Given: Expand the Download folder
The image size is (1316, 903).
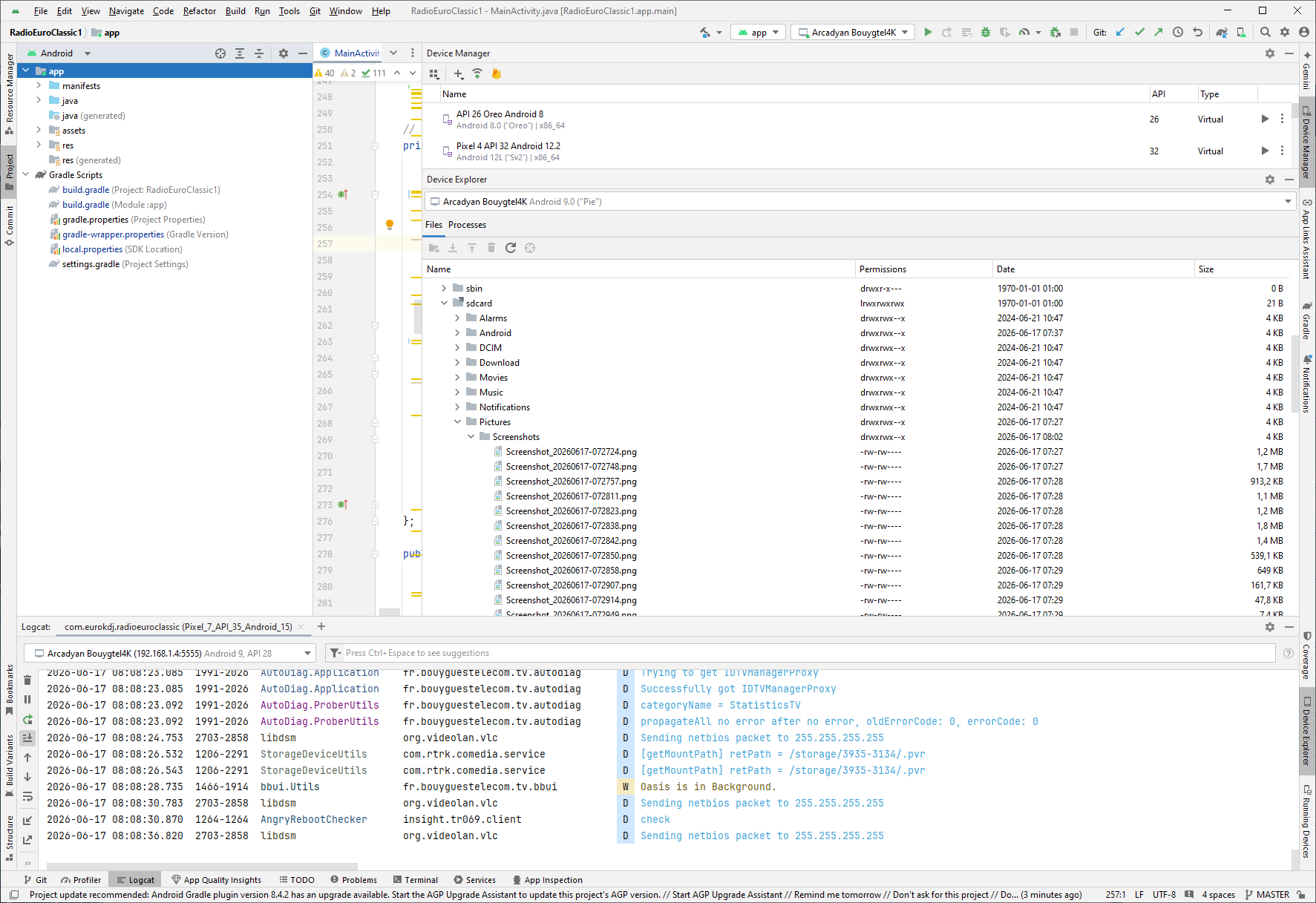Looking at the screenshot, I should tap(457, 363).
